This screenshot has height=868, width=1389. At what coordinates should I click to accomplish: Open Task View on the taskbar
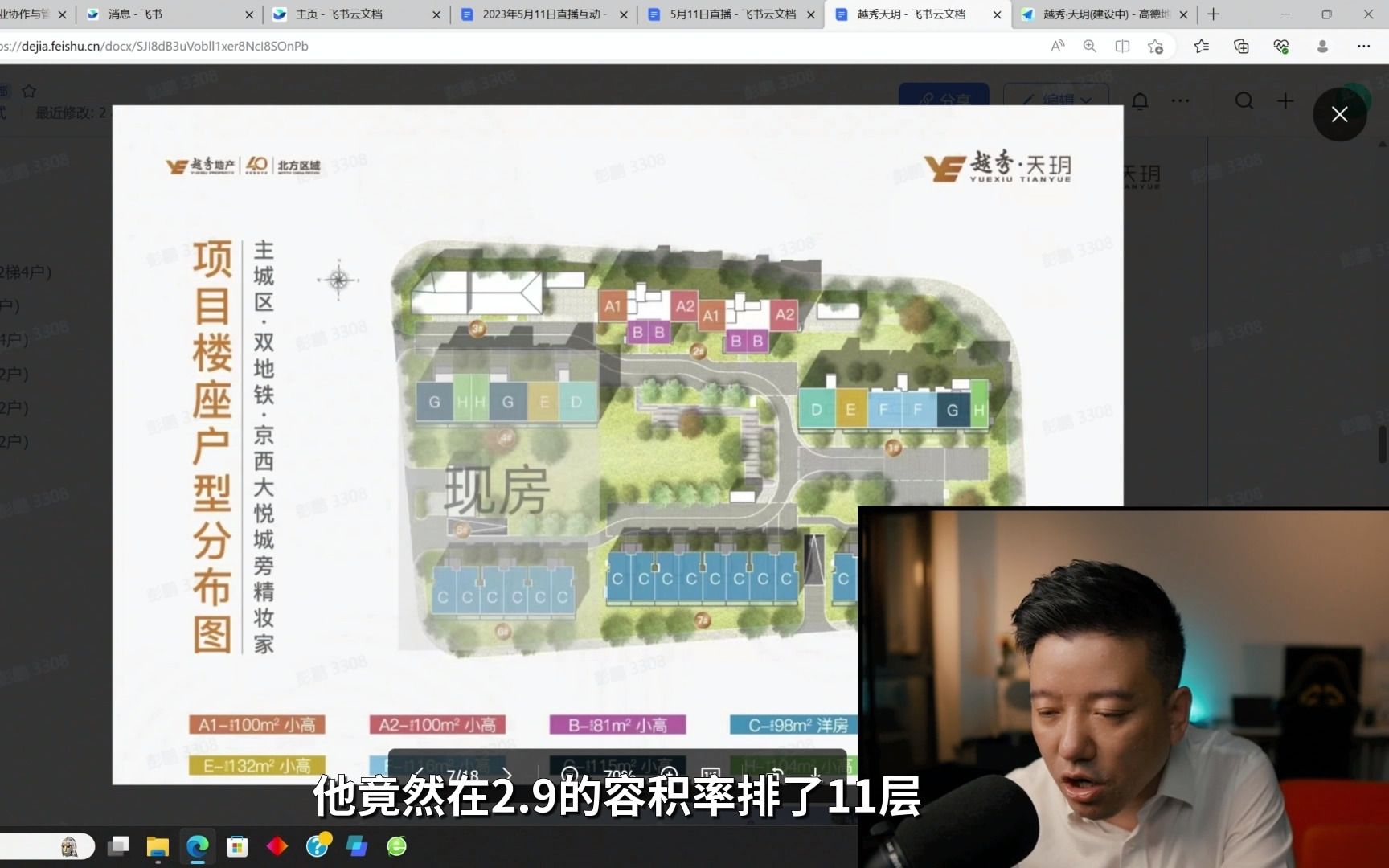click(x=119, y=845)
